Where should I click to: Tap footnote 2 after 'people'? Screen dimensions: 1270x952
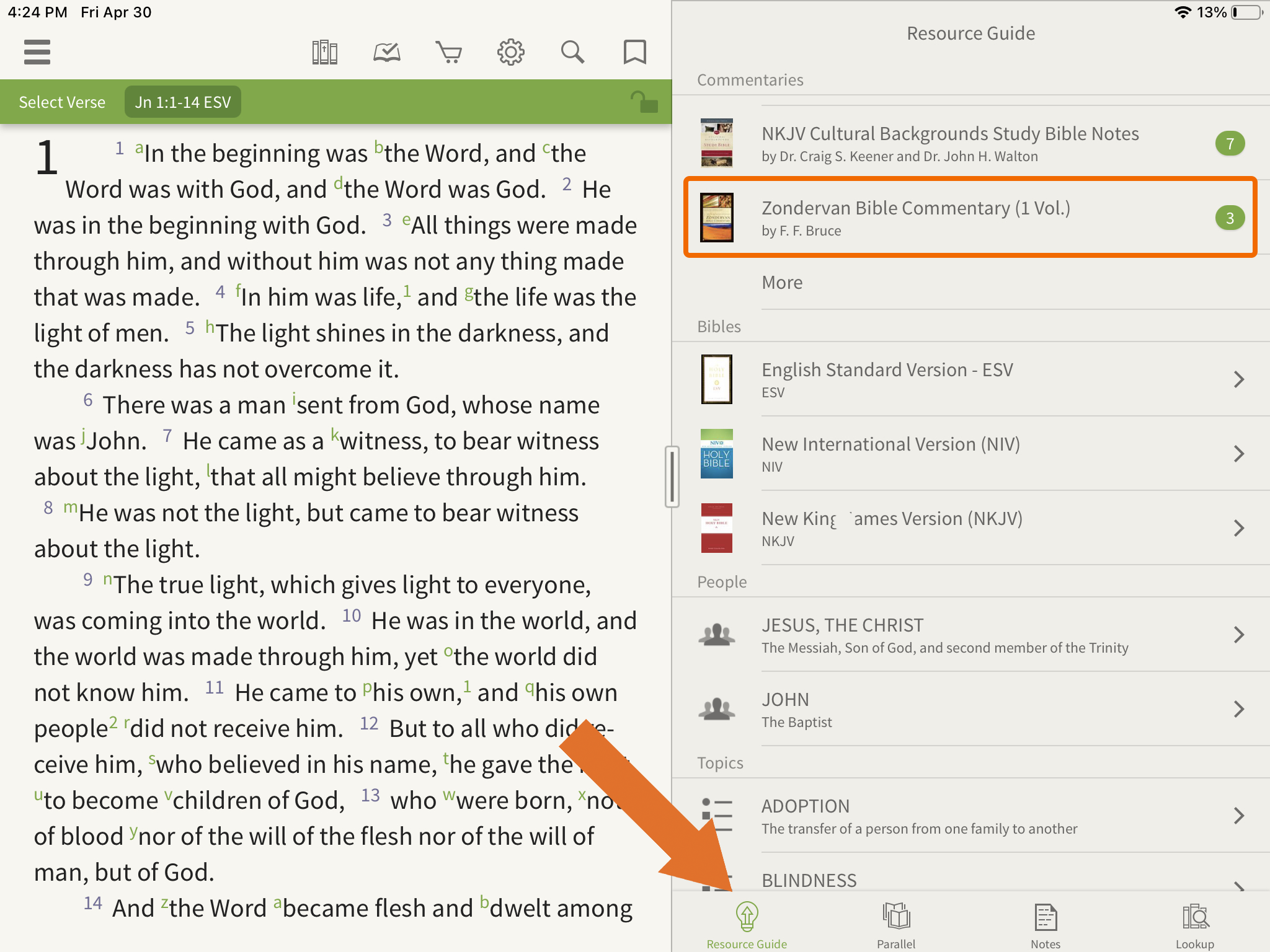[x=113, y=722]
